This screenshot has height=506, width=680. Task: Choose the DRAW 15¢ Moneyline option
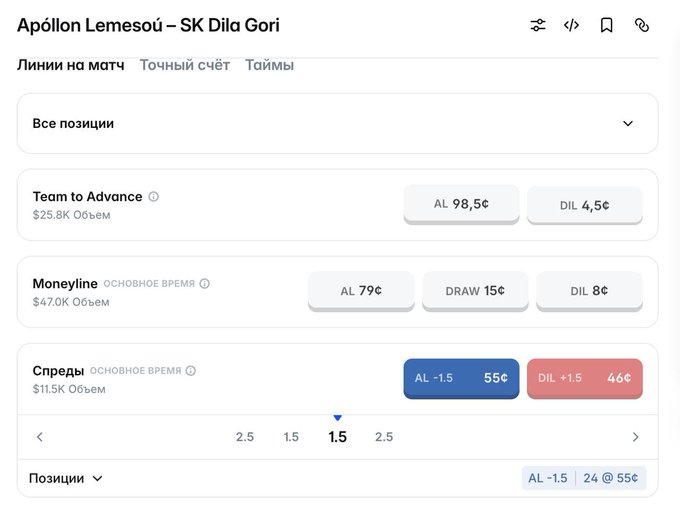coord(475,291)
